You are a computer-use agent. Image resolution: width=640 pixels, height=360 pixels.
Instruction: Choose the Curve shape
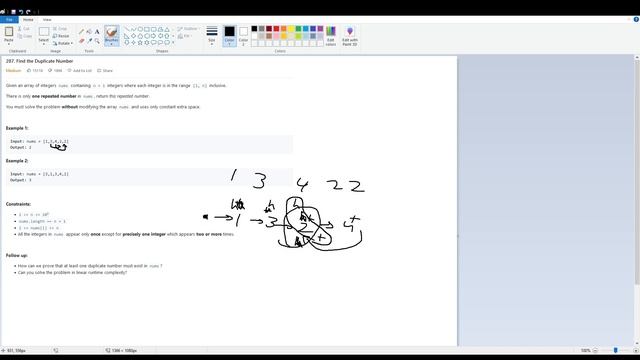133,29
